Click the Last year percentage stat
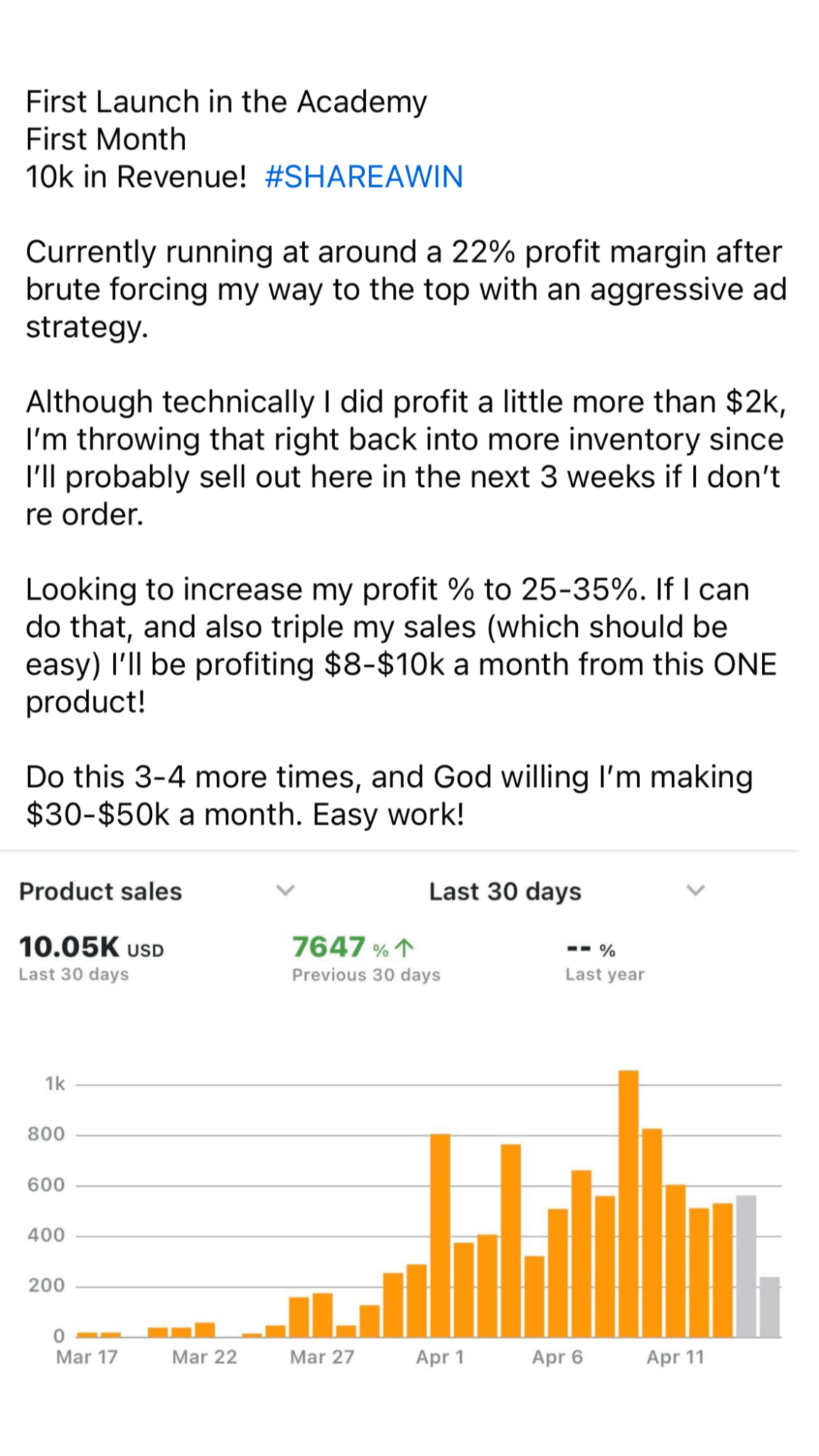819x1456 pixels. point(591,950)
